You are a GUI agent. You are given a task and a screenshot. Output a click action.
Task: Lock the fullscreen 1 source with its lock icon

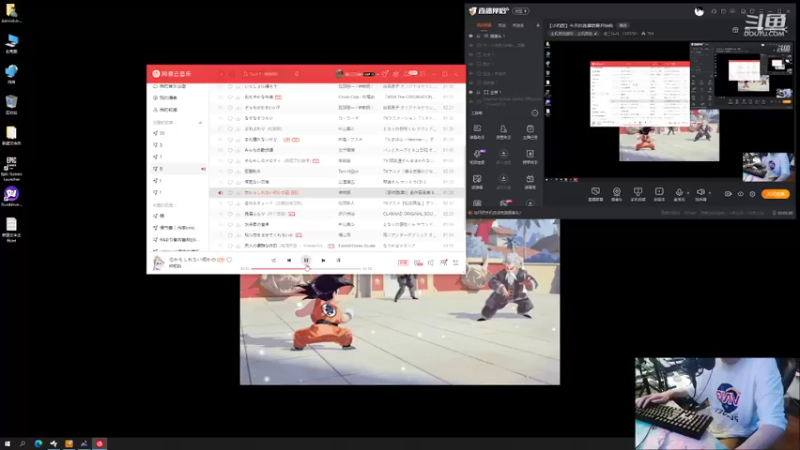tap(479, 92)
